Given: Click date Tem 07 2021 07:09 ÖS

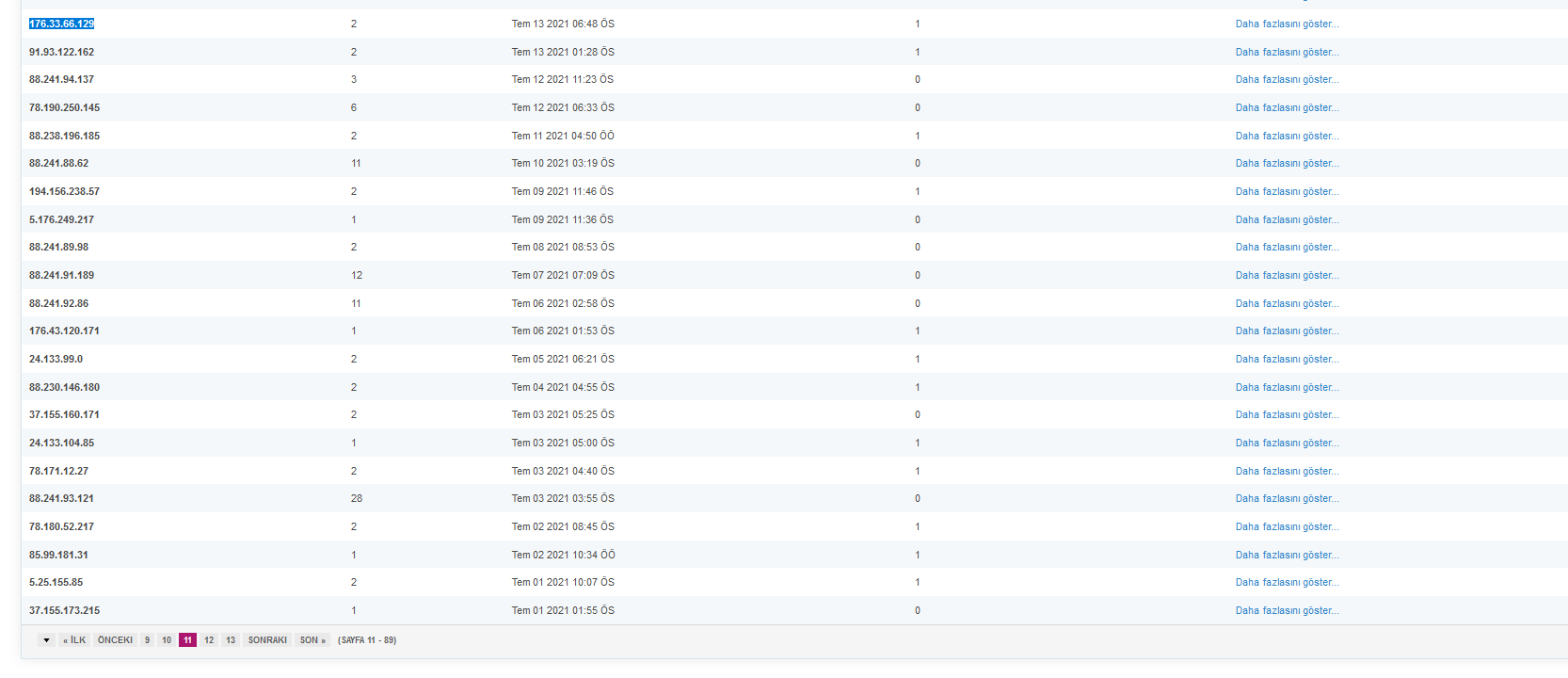Looking at the screenshot, I should pyautogui.click(x=563, y=275).
